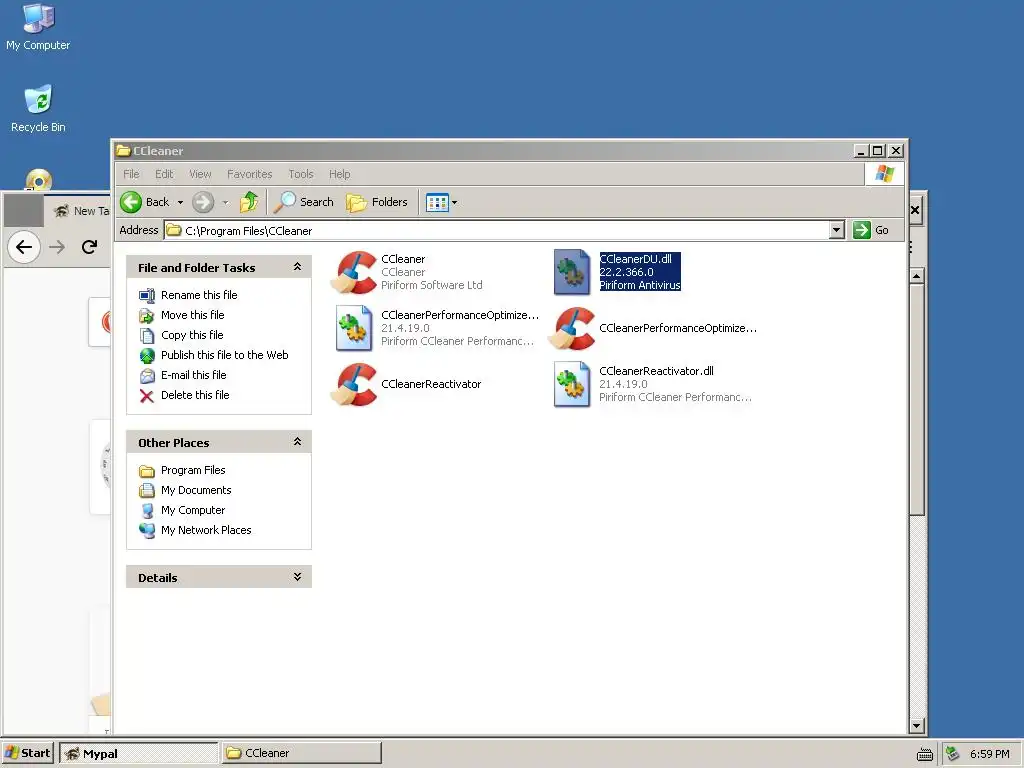Click Copy this file
The width and height of the screenshot is (1024, 768).
192,335
